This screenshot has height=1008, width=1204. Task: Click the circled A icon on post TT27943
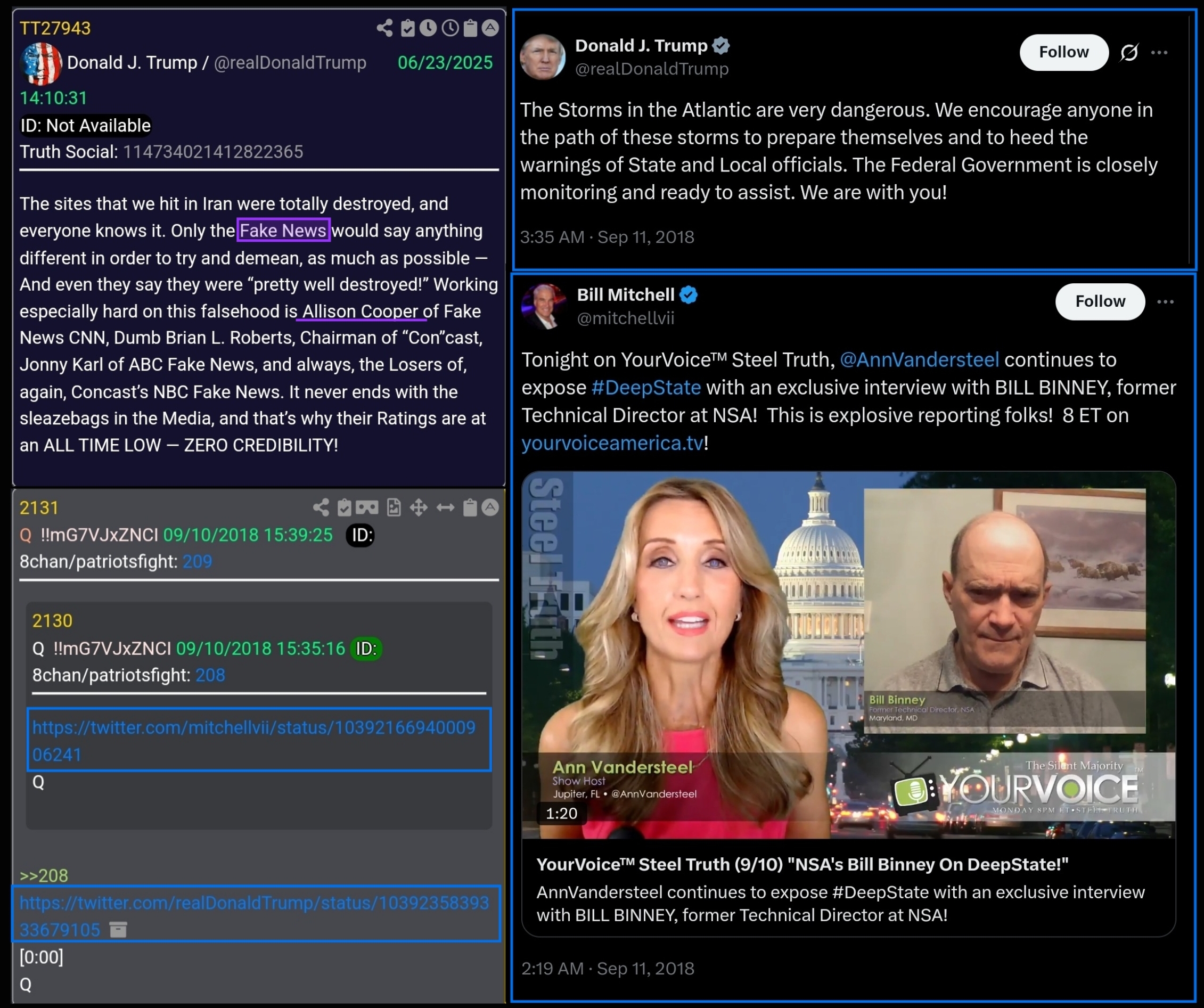point(490,28)
